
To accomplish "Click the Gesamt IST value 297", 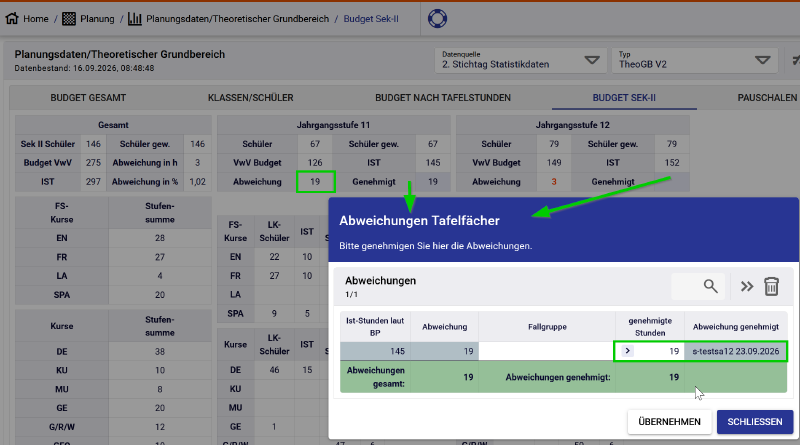I will (x=93, y=182).
